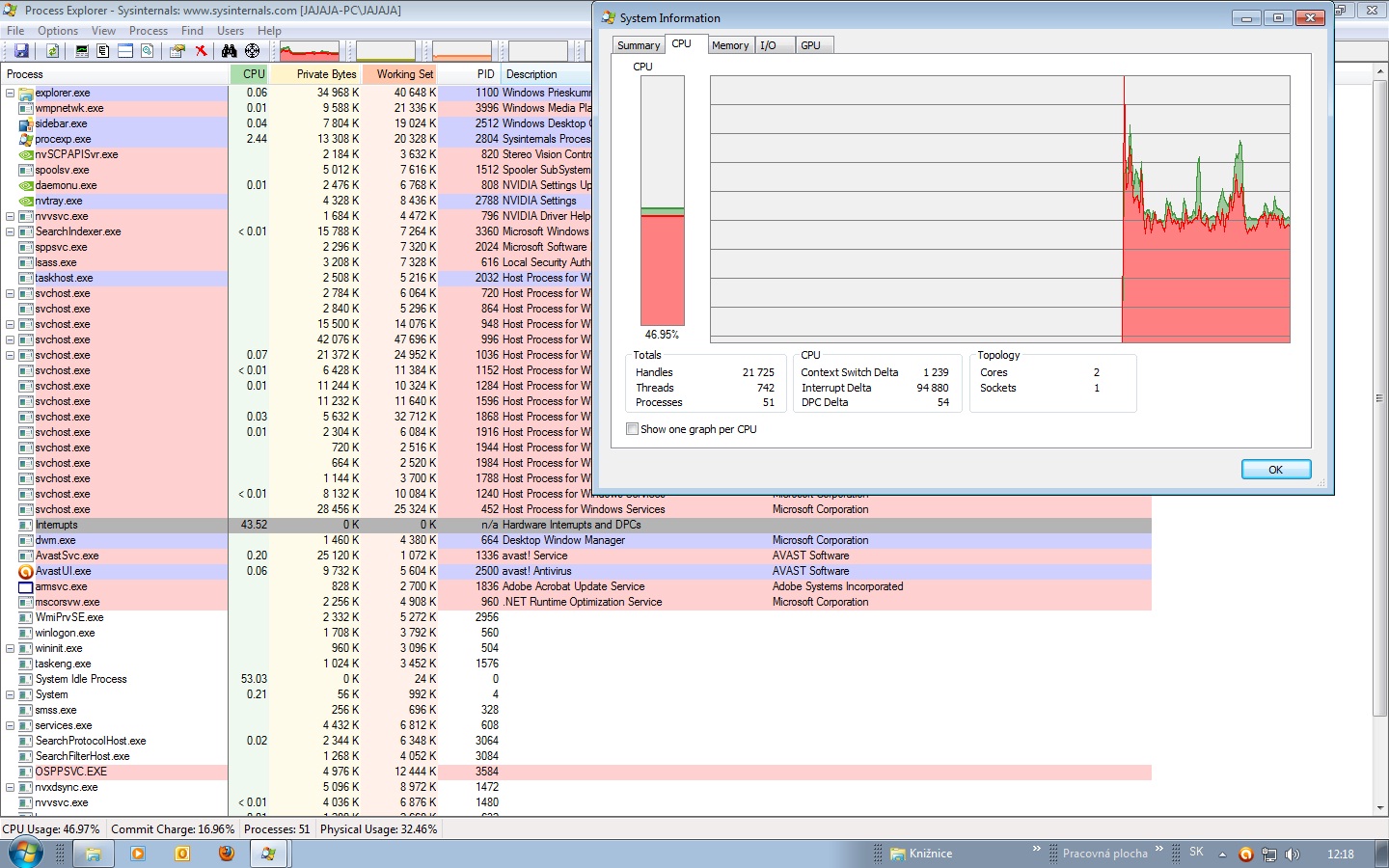
Task: Collapse the services.exe tree node
Action: pyautogui.click(x=10, y=725)
